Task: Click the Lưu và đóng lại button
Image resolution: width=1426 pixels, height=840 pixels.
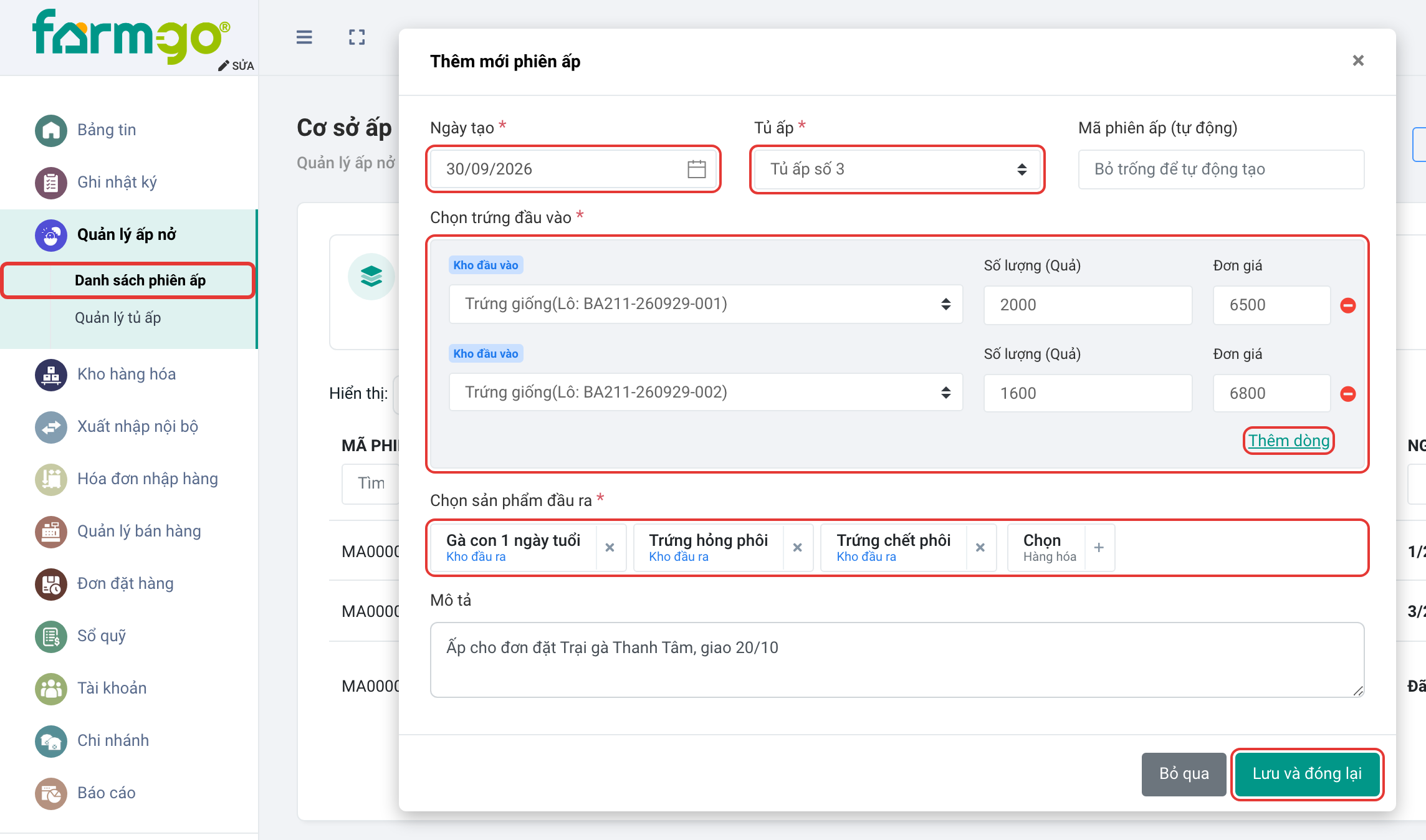Action: (x=1307, y=774)
